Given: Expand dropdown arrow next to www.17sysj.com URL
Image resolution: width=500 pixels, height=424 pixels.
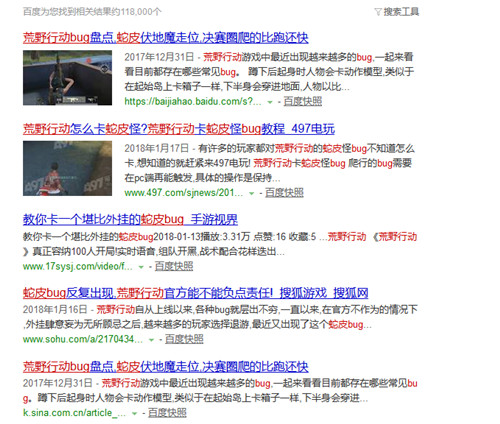Looking at the screenshot, I should (141, 267).
